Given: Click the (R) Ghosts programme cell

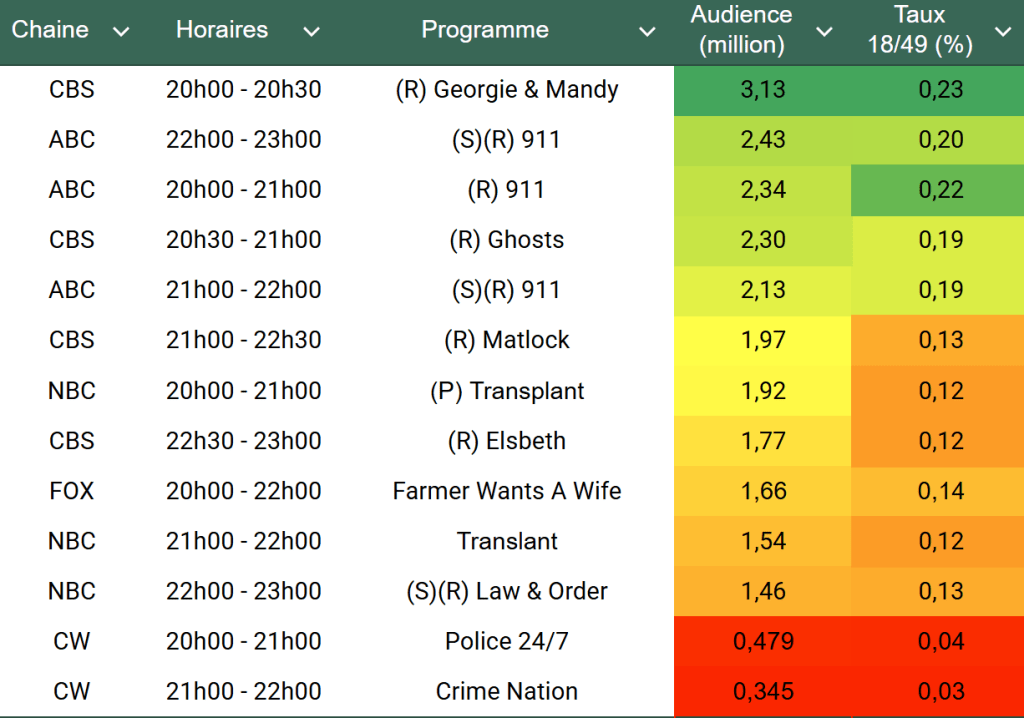Looking at the screenshot, I should point(506,240).
